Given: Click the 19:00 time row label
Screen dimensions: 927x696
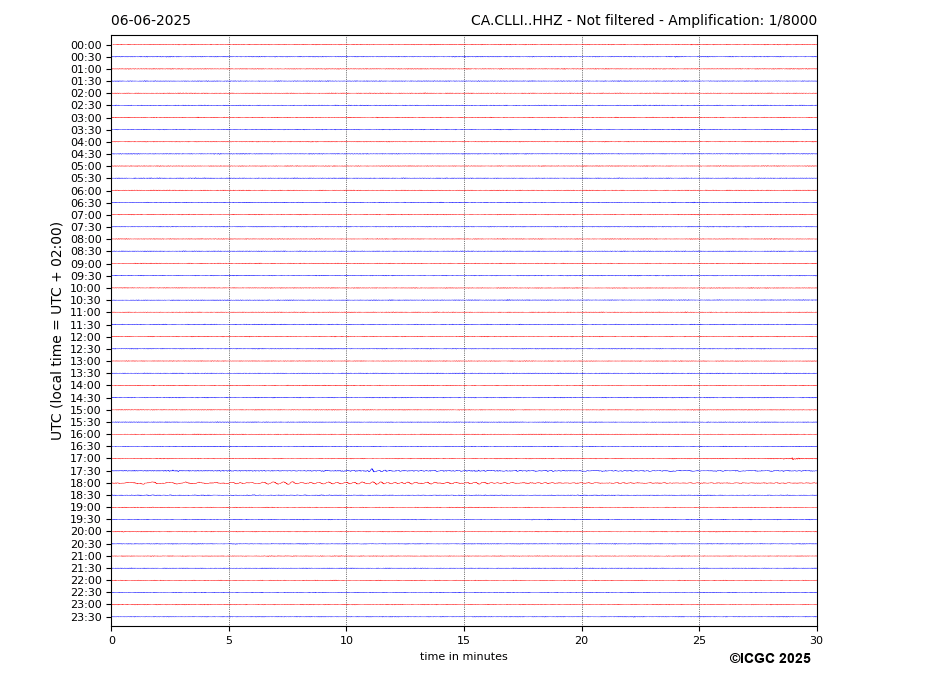Looking at the screenshot, I should pyautogui.click(x=86, y=507).
